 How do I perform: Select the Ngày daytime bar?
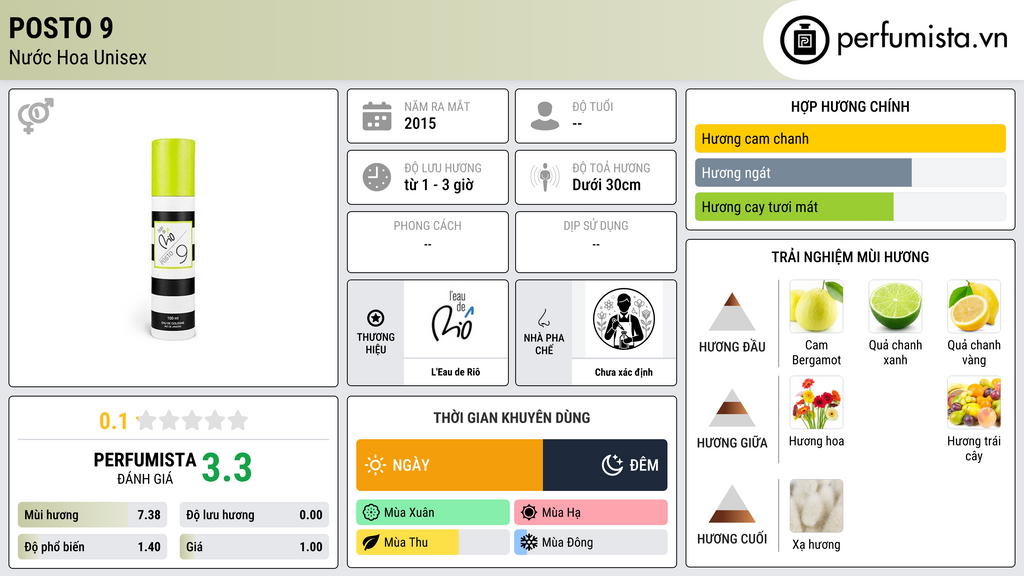click(x=449, y=465)
